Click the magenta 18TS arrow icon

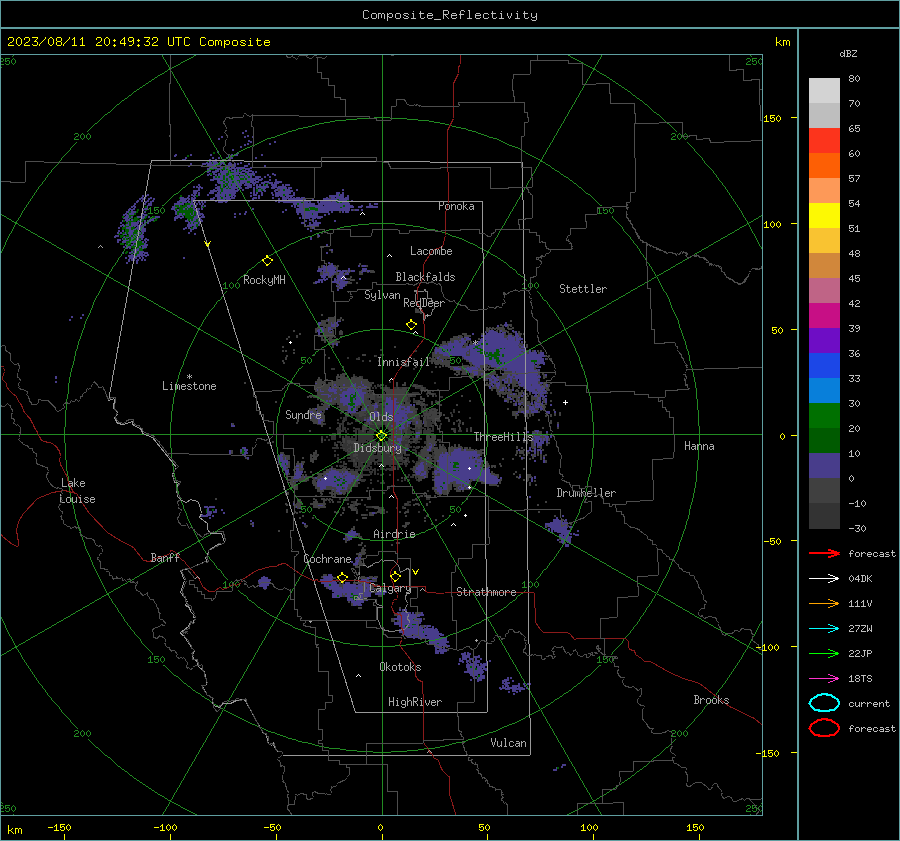(x=824, y=679)
